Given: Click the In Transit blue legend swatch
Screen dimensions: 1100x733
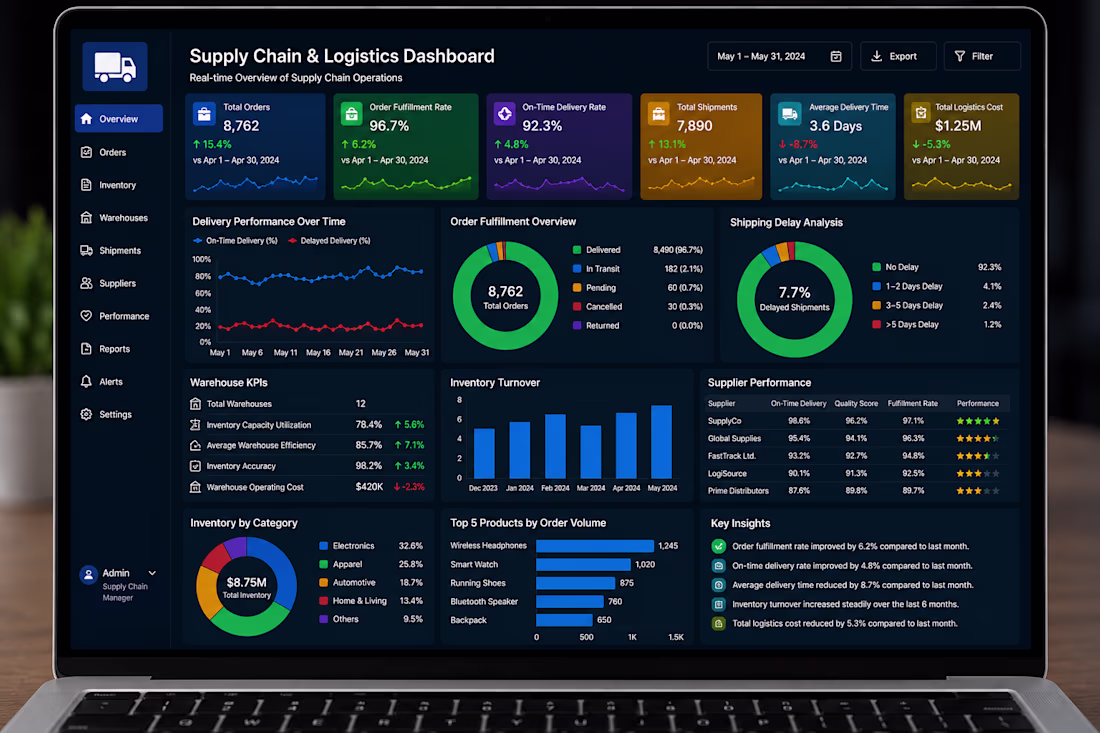Looking at the screenshot, I should click(x=577, y=269).
